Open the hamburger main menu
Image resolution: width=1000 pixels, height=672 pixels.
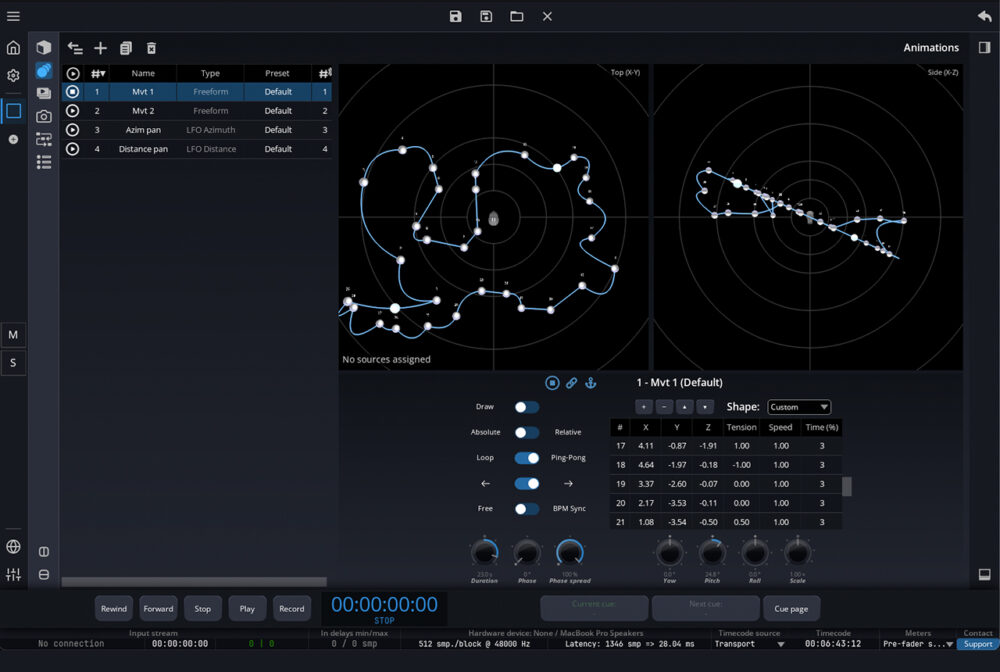click(13, 16)
